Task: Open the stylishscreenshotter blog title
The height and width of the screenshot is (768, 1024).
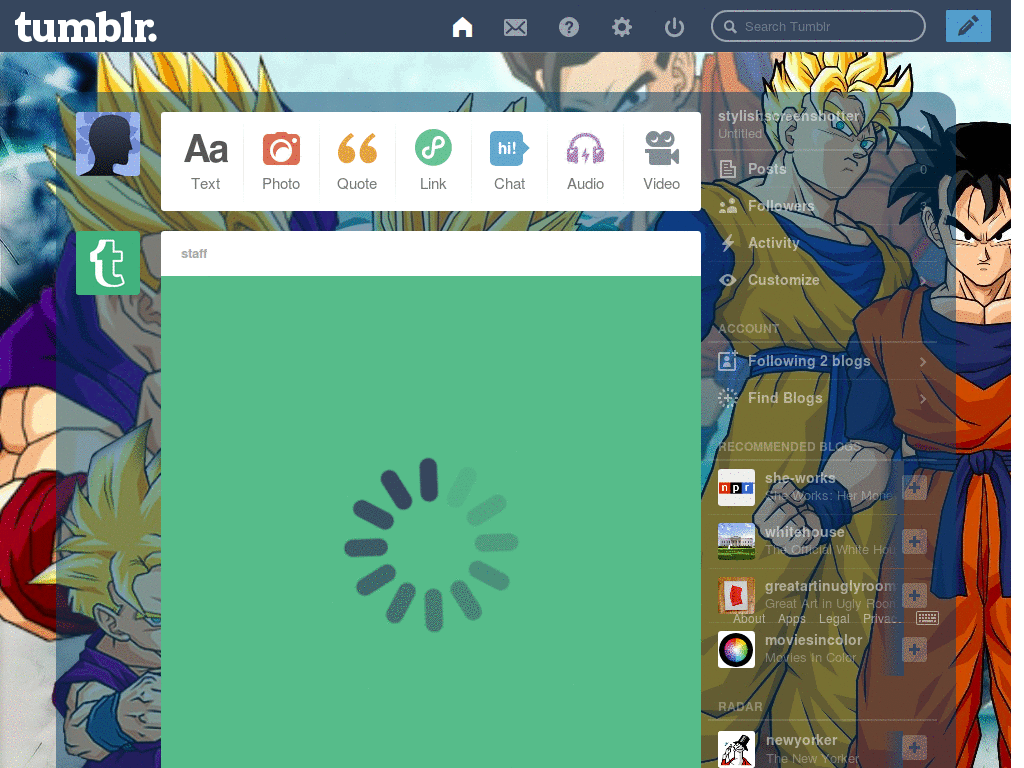Action: point(788,116)
